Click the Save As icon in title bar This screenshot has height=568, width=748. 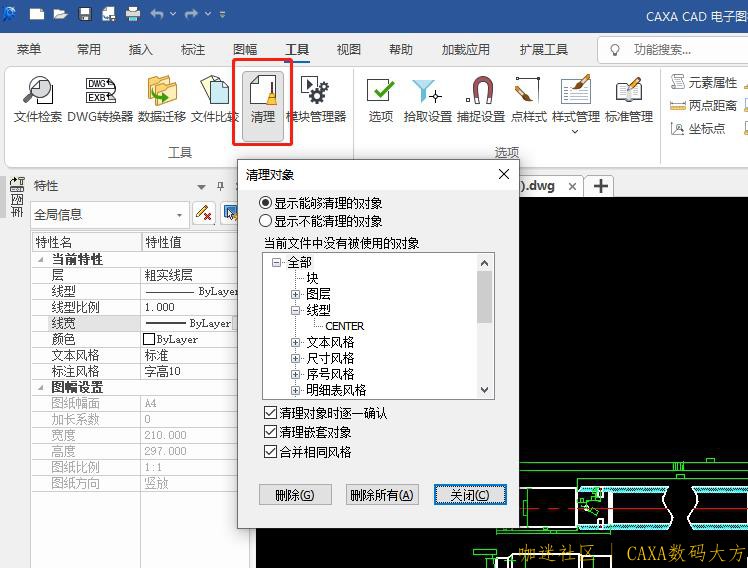109,14
